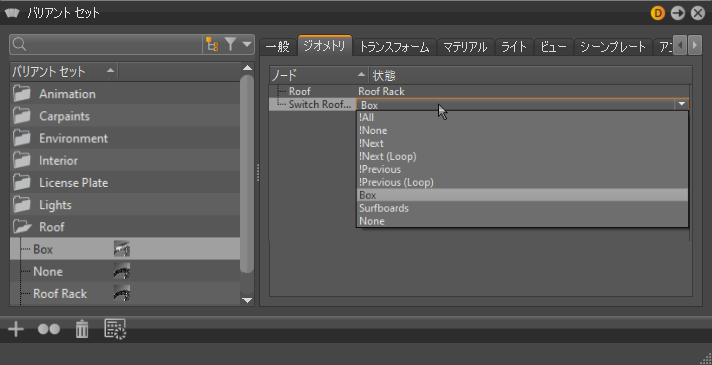This screenshot has width=712, height=365.
Task: Select the None variant set in tree
Action: (124, 271)
